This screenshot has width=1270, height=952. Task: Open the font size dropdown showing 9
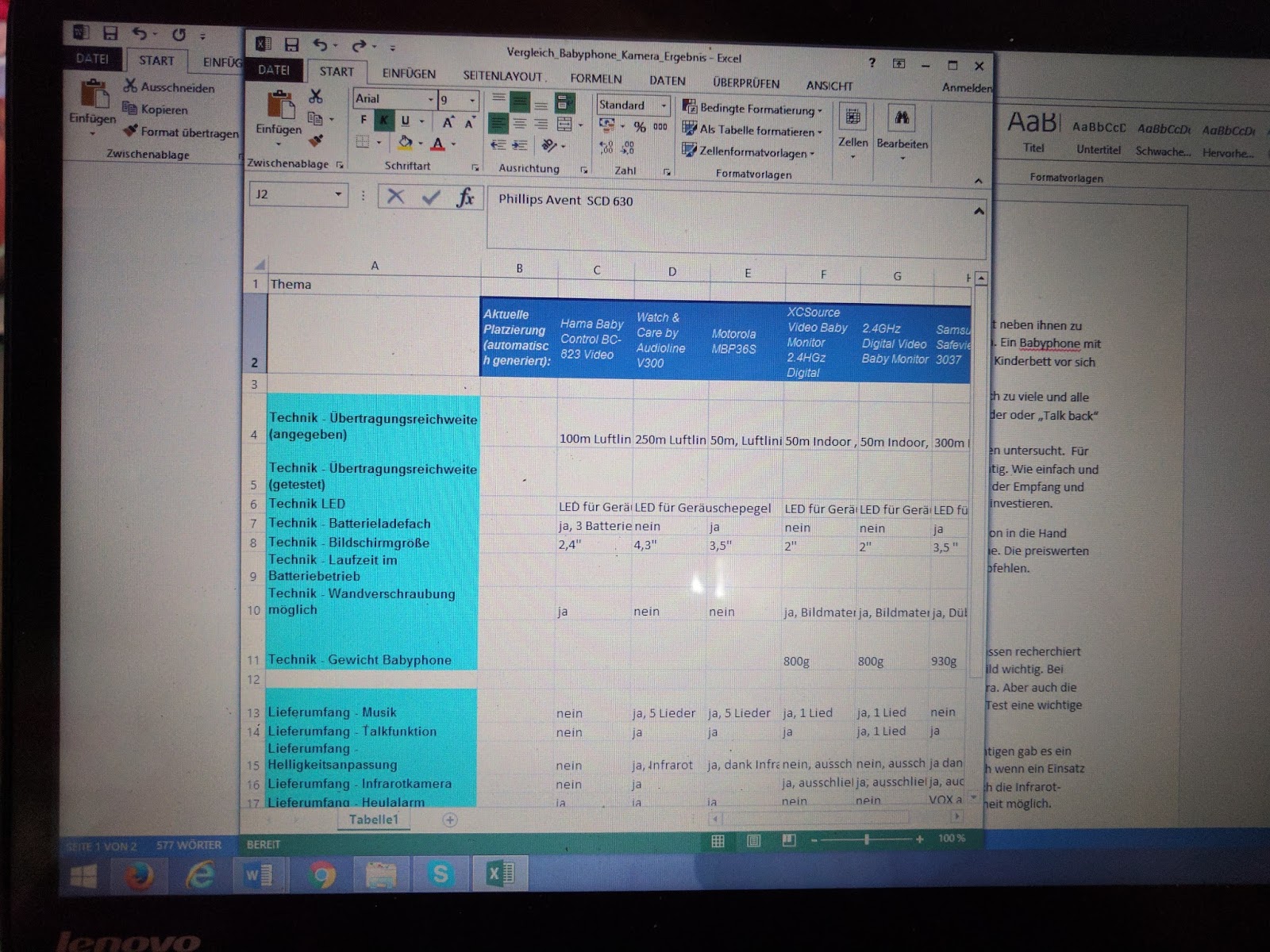(x=472, y=100)
